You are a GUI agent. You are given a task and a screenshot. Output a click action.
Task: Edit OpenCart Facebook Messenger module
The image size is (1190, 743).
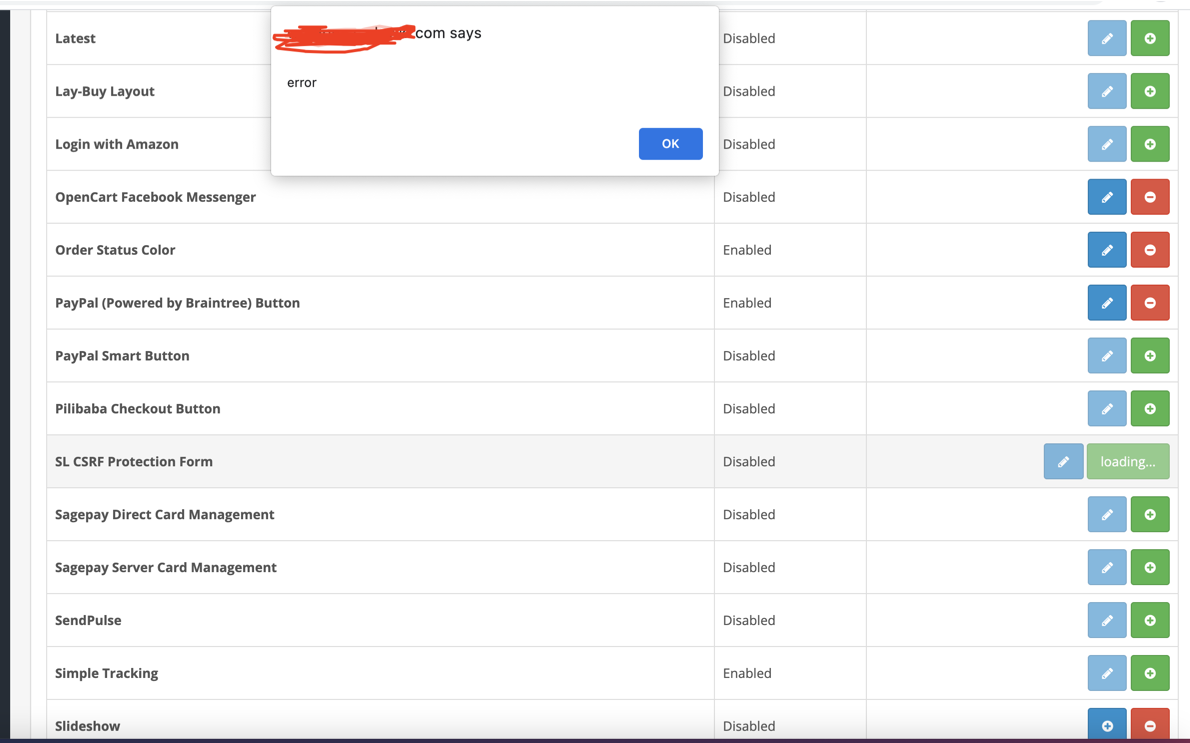(1107, 197)
